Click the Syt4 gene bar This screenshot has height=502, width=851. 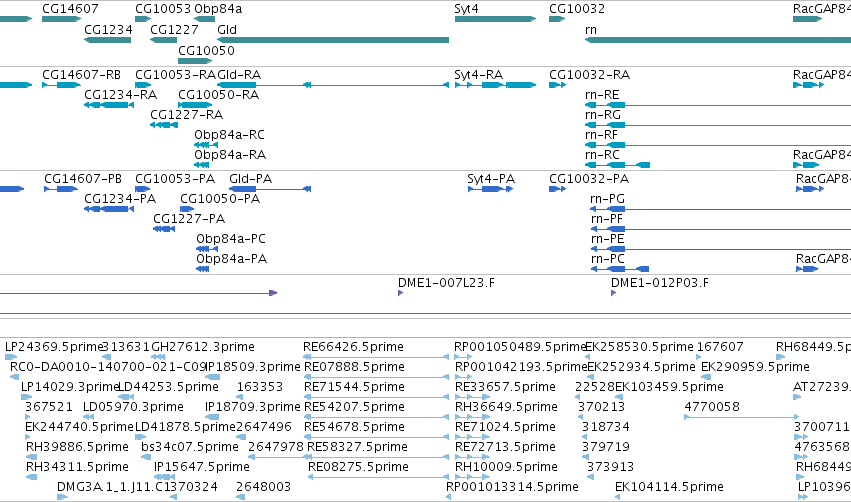(x=495, y=19)
